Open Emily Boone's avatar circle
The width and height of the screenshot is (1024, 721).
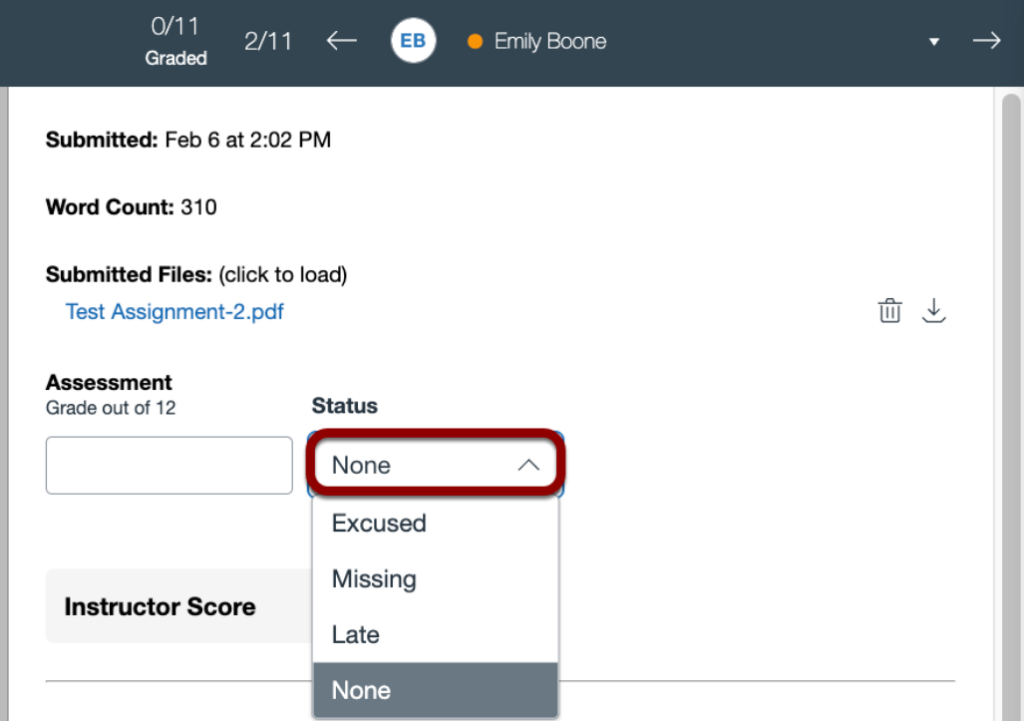coord(413,40)
